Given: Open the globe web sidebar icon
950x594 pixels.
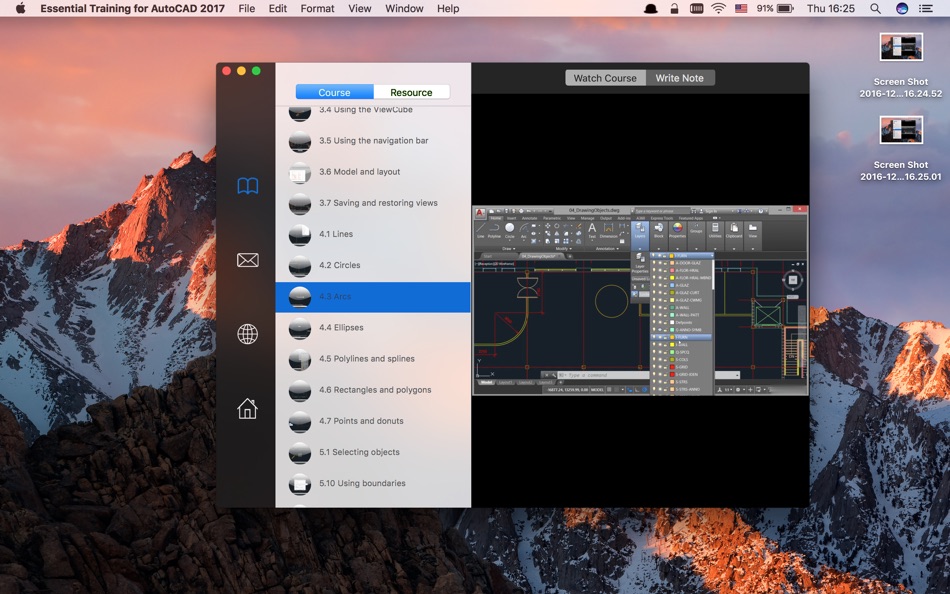Looking at the screenshot, I should coord(247,334).
